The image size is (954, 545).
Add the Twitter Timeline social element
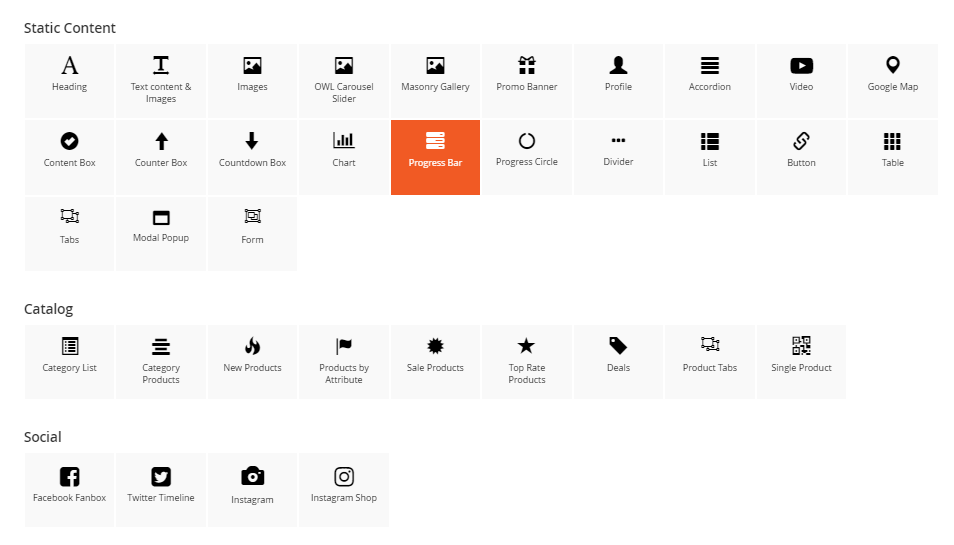161,490
